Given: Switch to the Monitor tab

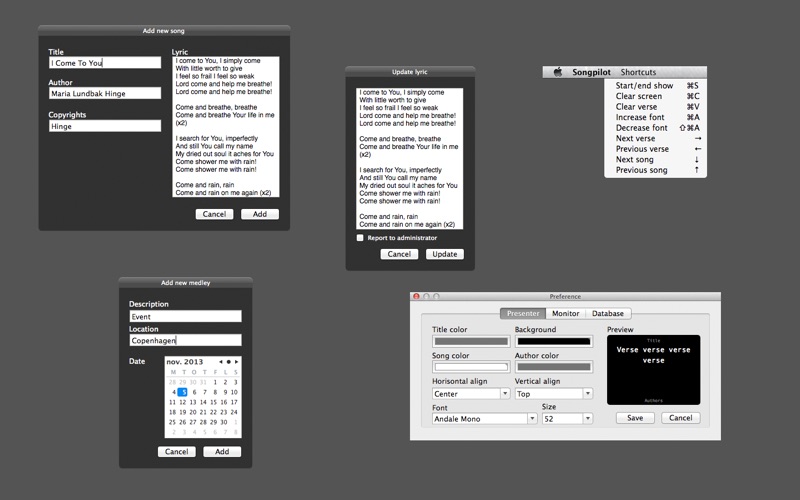Looking at the screenshot, I should tap(565, 313).
